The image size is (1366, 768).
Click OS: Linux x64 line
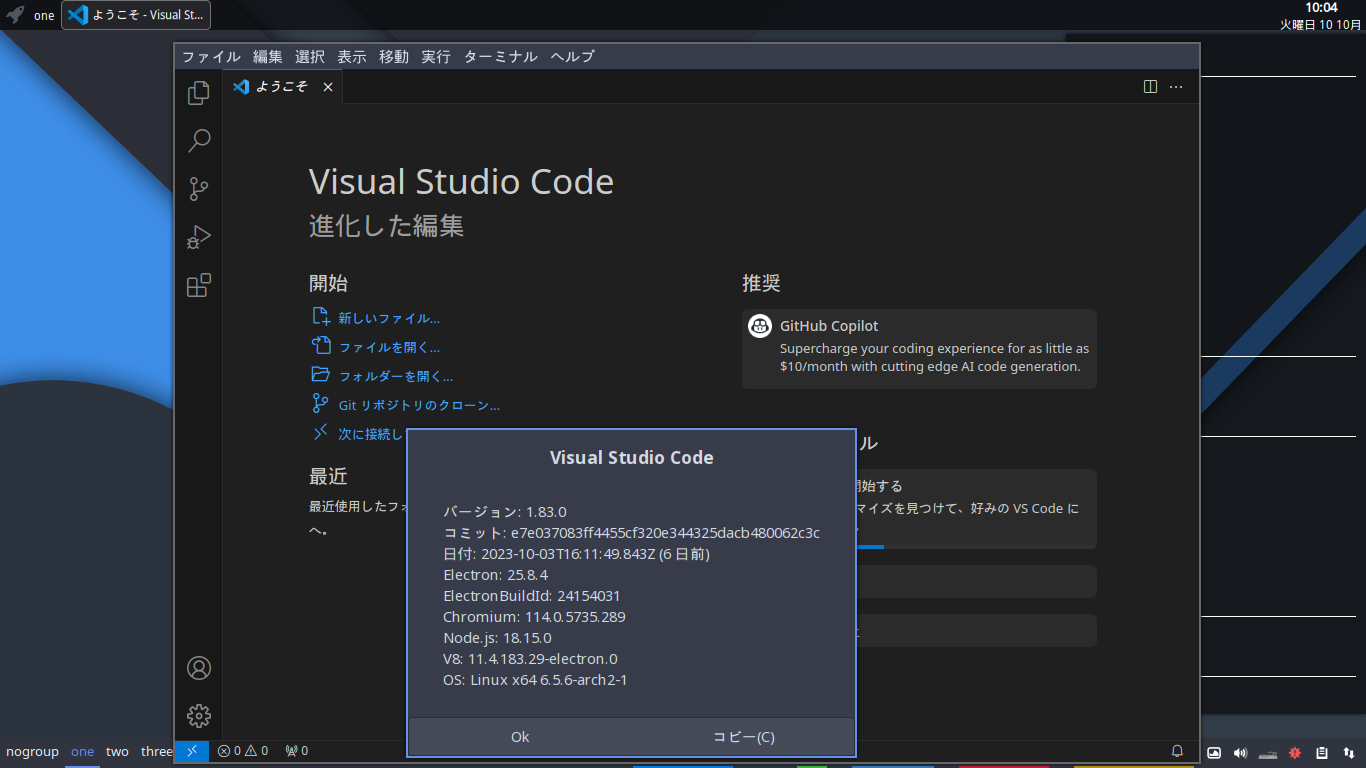click(x=535, y=680)
